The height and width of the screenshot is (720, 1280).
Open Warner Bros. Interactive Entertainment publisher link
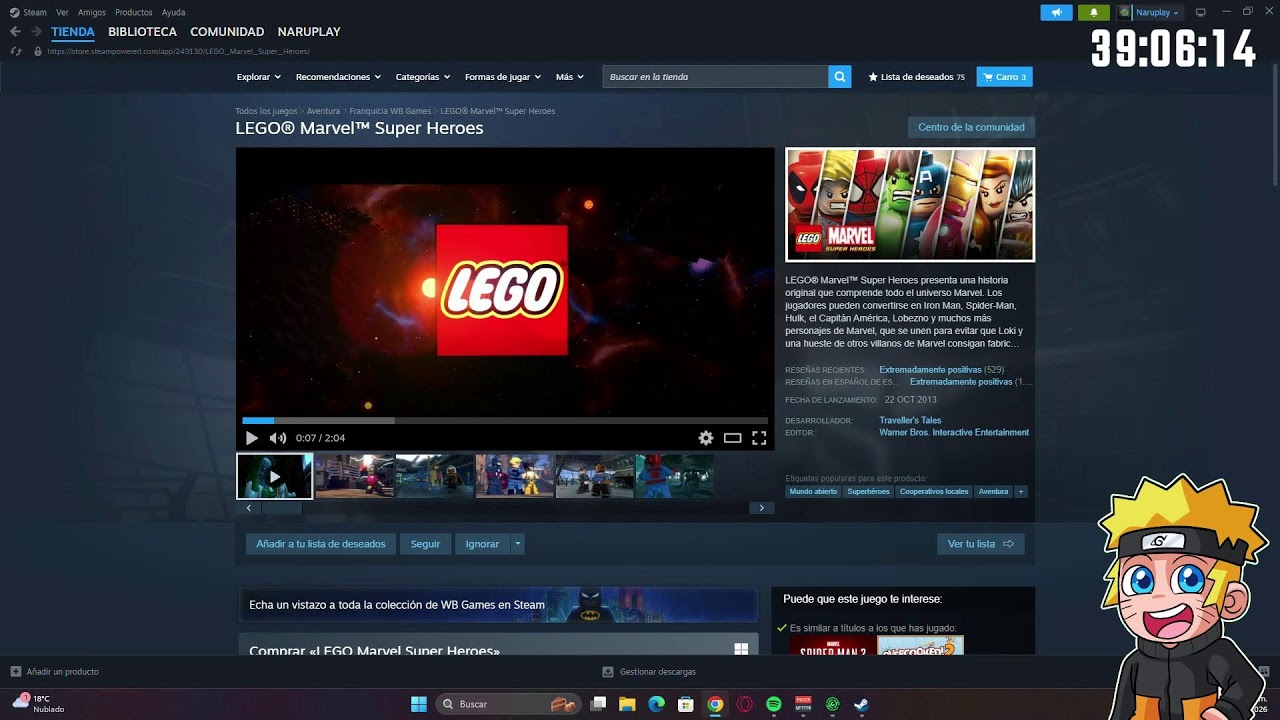pos(954,432)
